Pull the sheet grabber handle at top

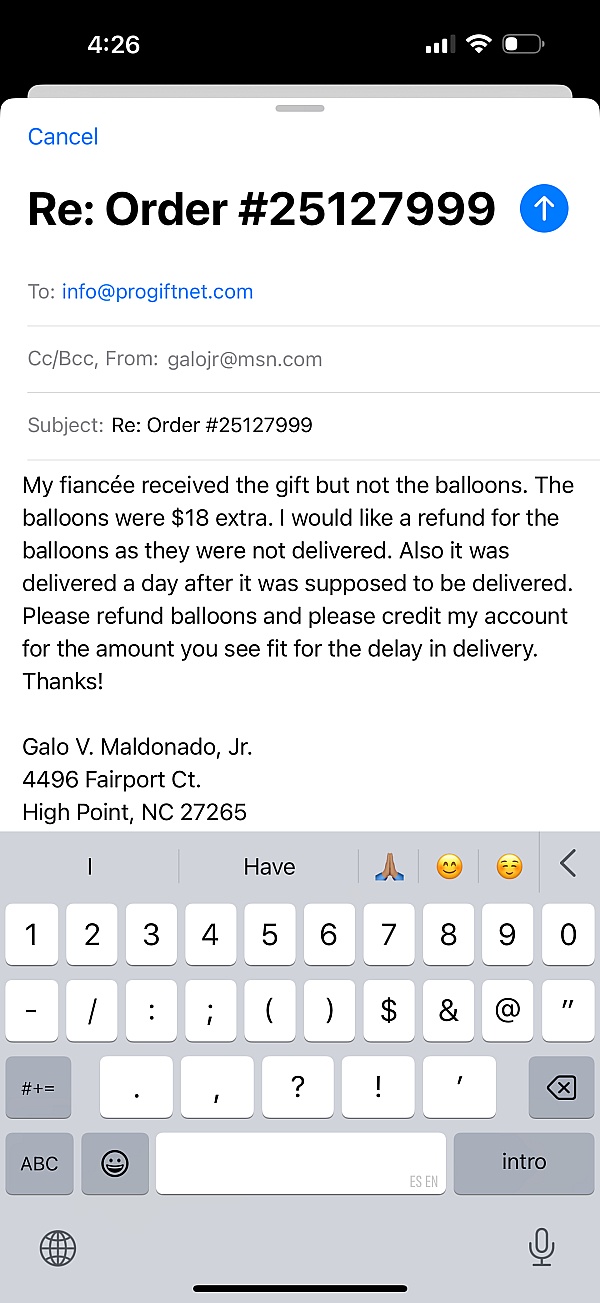300,108
